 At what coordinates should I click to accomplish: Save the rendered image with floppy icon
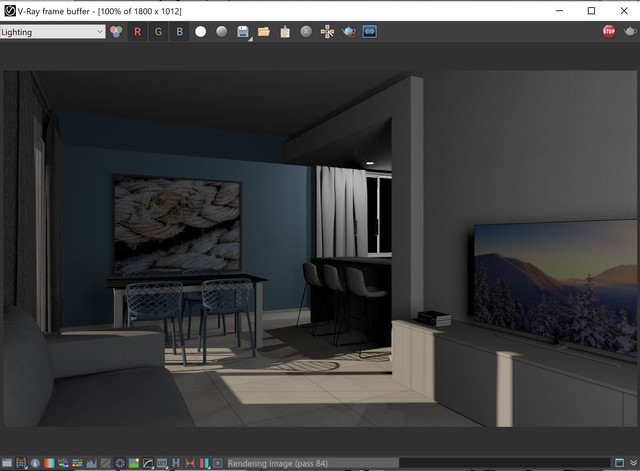(243, 32)
